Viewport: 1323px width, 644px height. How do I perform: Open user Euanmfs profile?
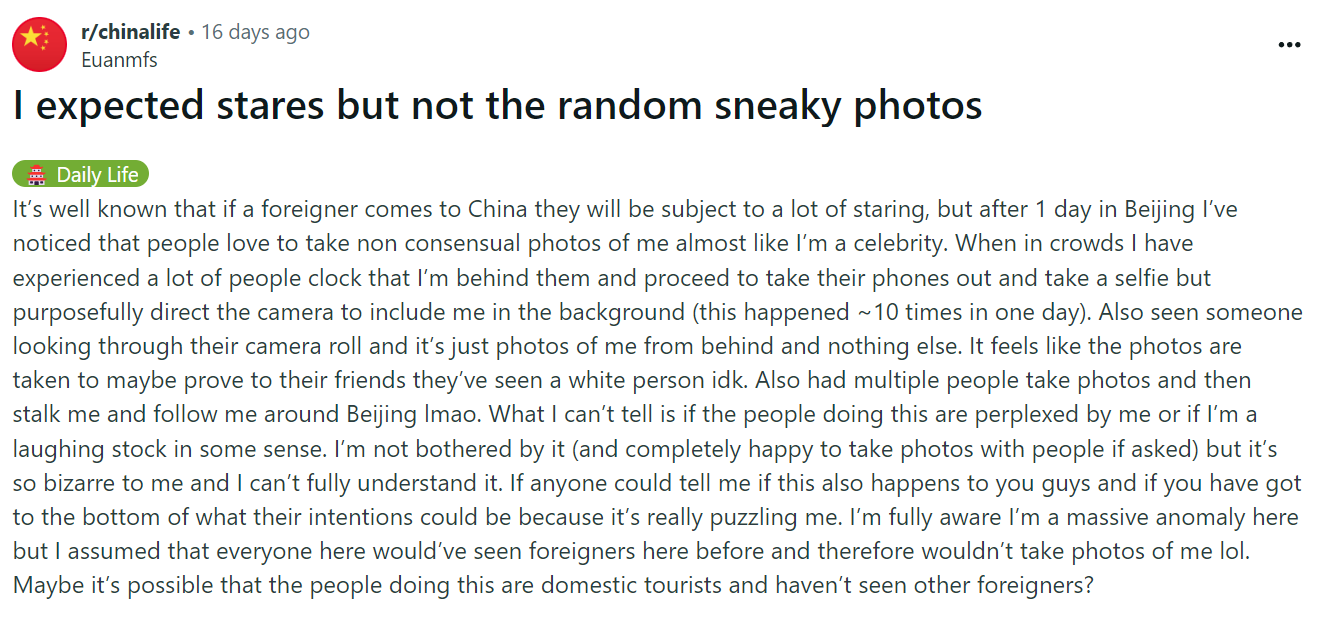[119, 59]
